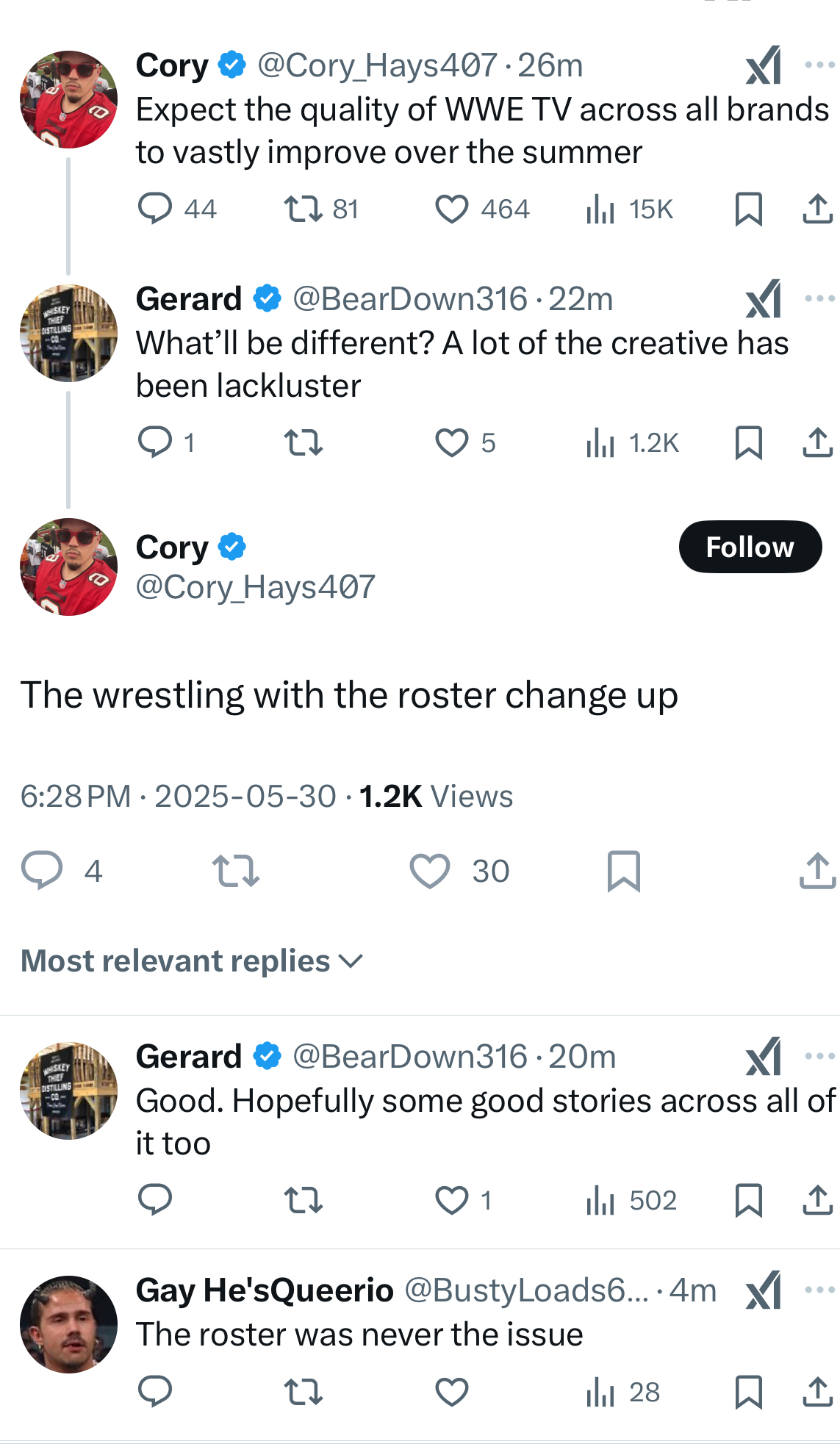This screenshot has width=840, height=1444.
Task: Open more options on Gay He'sQueerio's reply
Action: pyautogui.click(x=819, y=1290)
